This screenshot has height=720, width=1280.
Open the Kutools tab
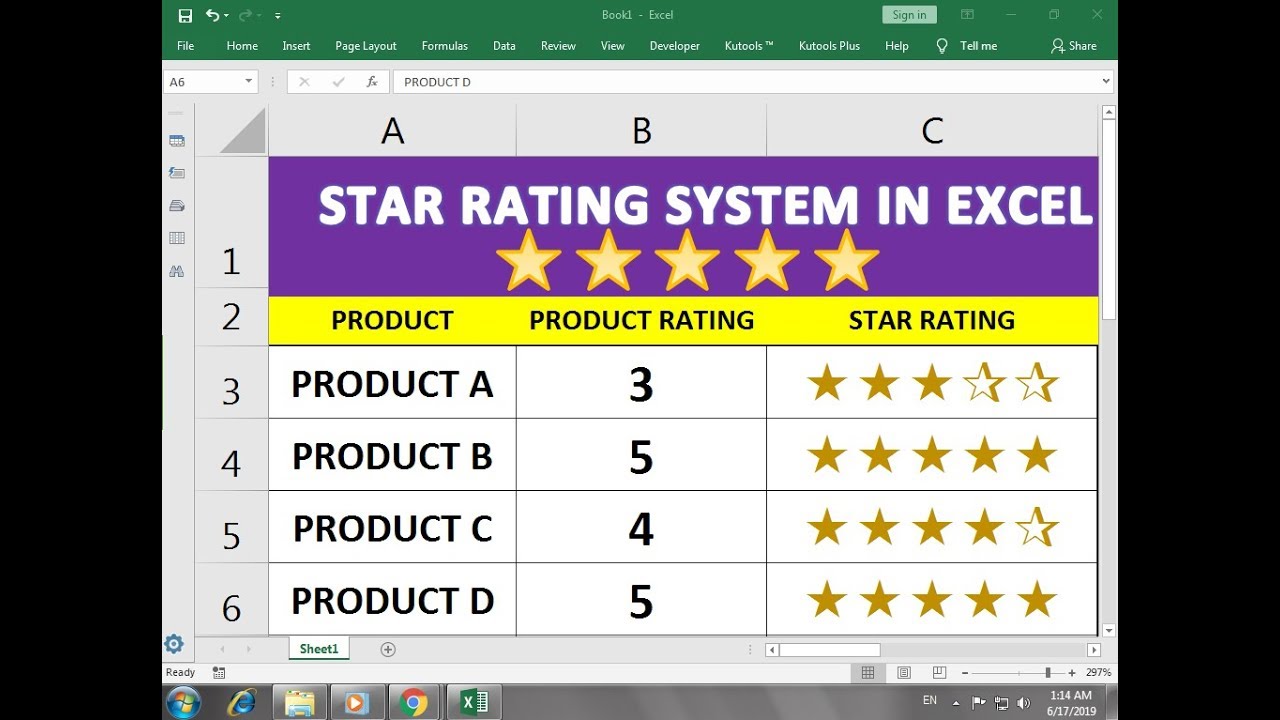pos(749,46)
